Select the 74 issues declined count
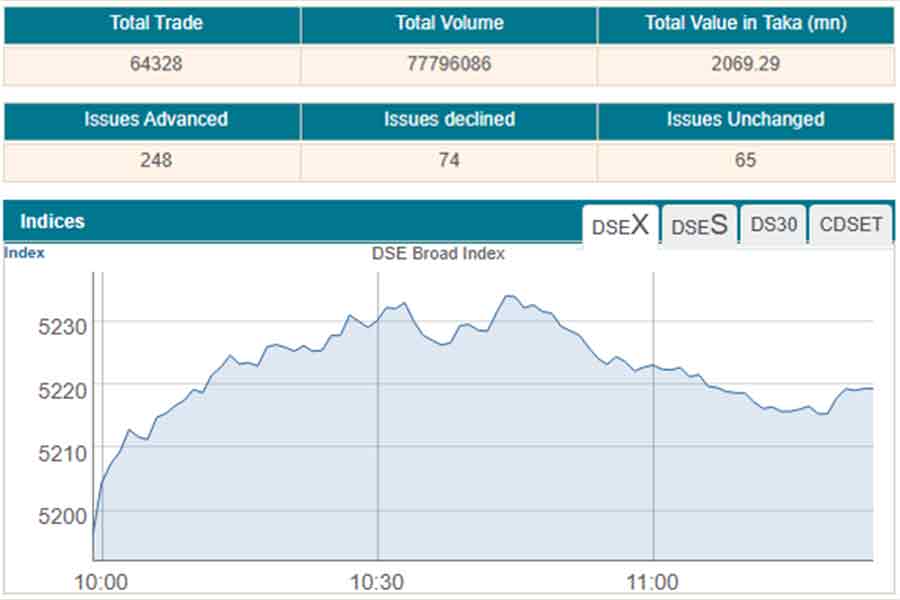Viewport: 900px width, 600px height. pos(449,160)
